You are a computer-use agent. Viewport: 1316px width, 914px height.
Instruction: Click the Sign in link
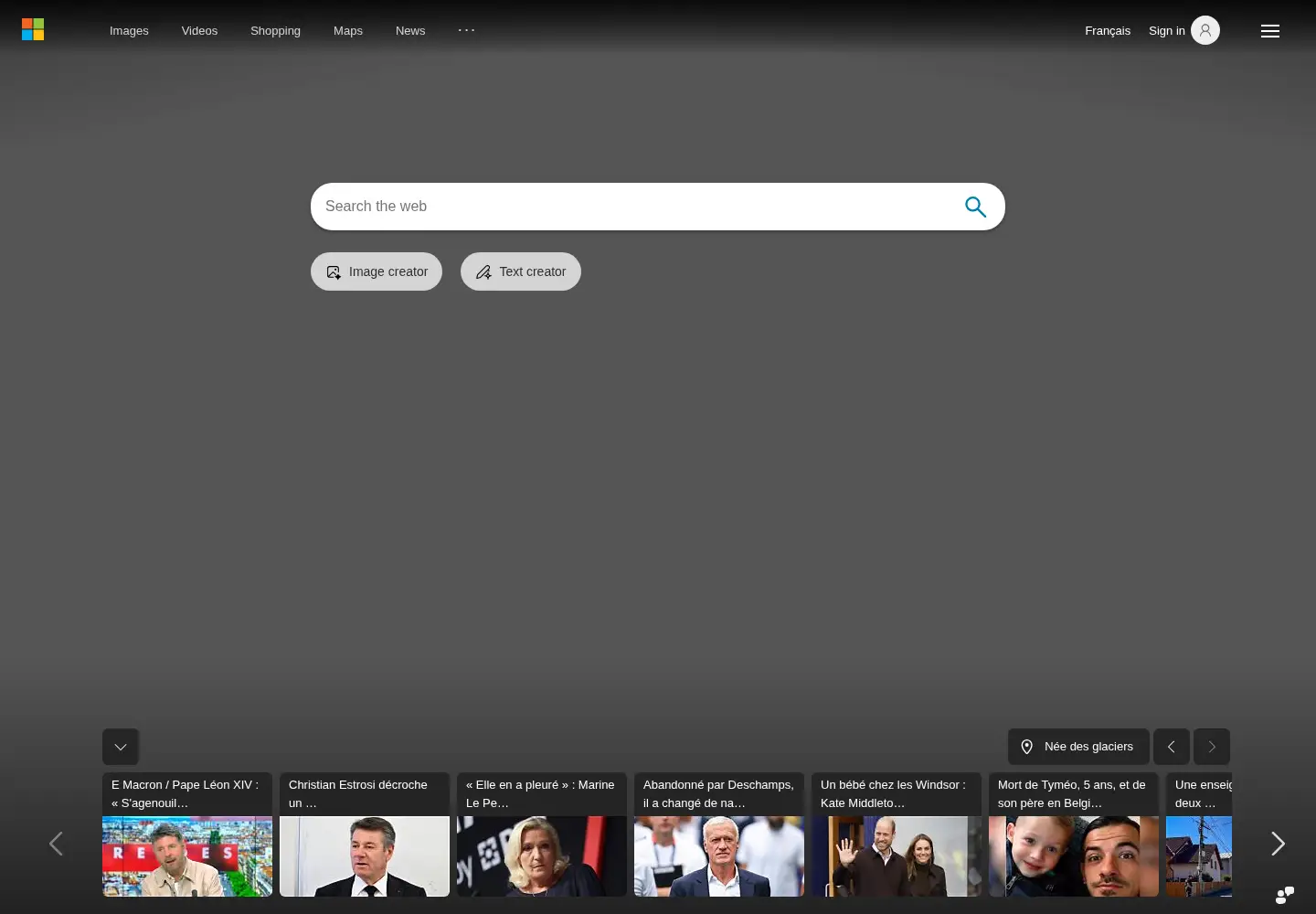tap(1167, 30)
